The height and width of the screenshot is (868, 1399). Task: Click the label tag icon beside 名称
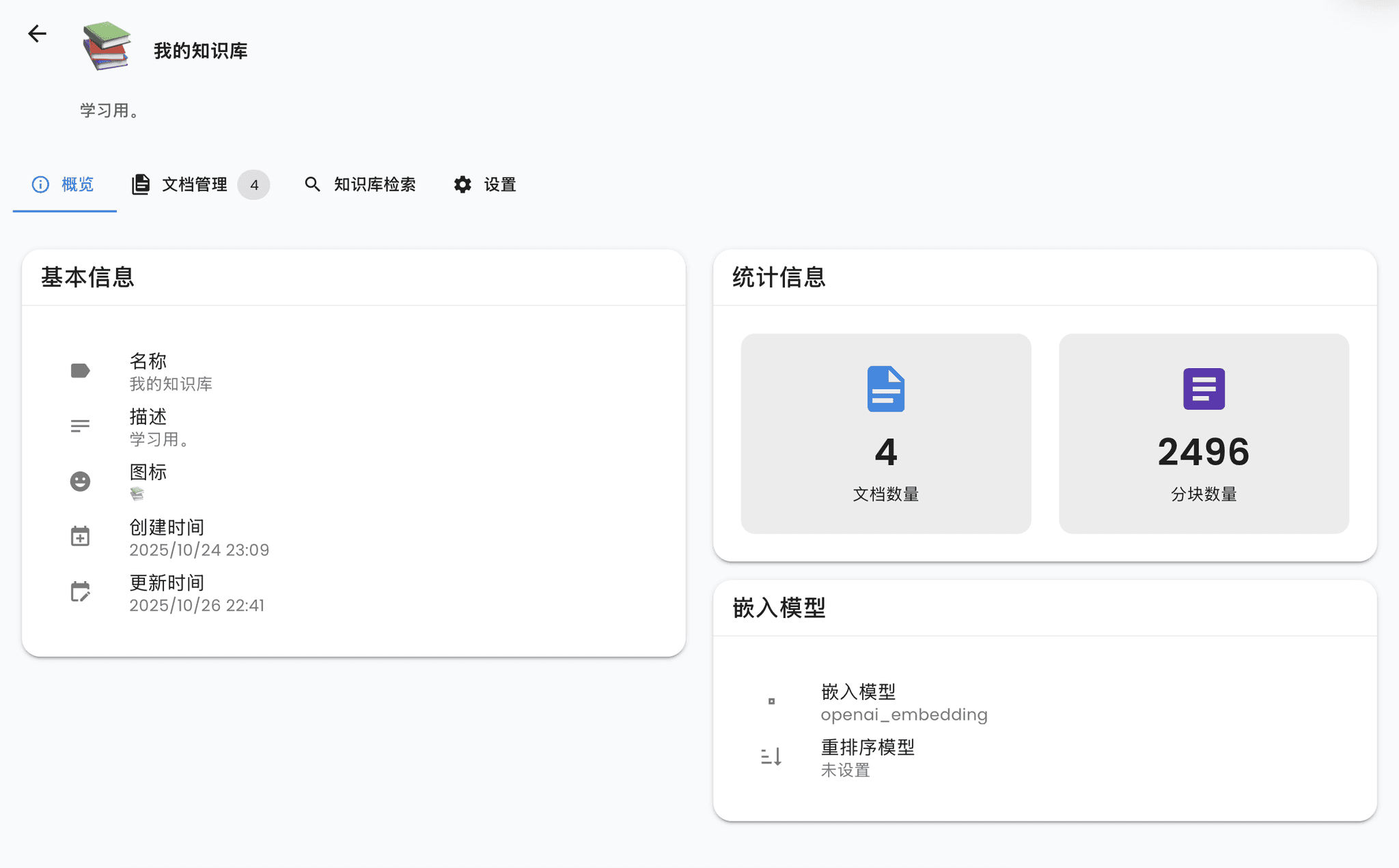[x=80, y=371]
